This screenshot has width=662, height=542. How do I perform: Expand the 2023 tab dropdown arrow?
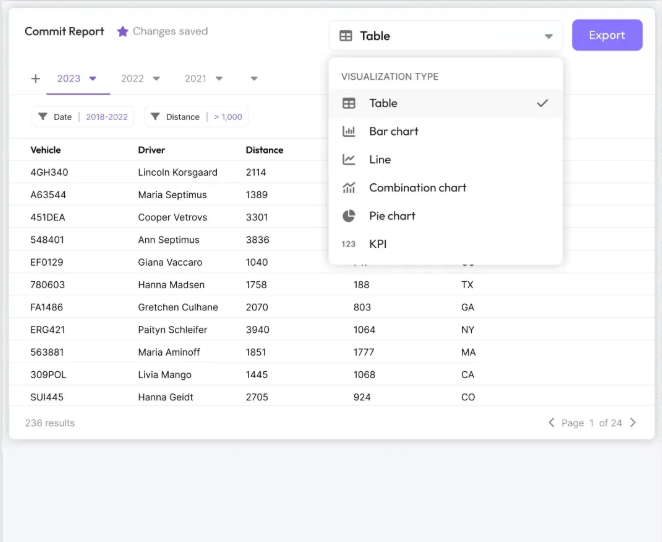coord(93,78)
